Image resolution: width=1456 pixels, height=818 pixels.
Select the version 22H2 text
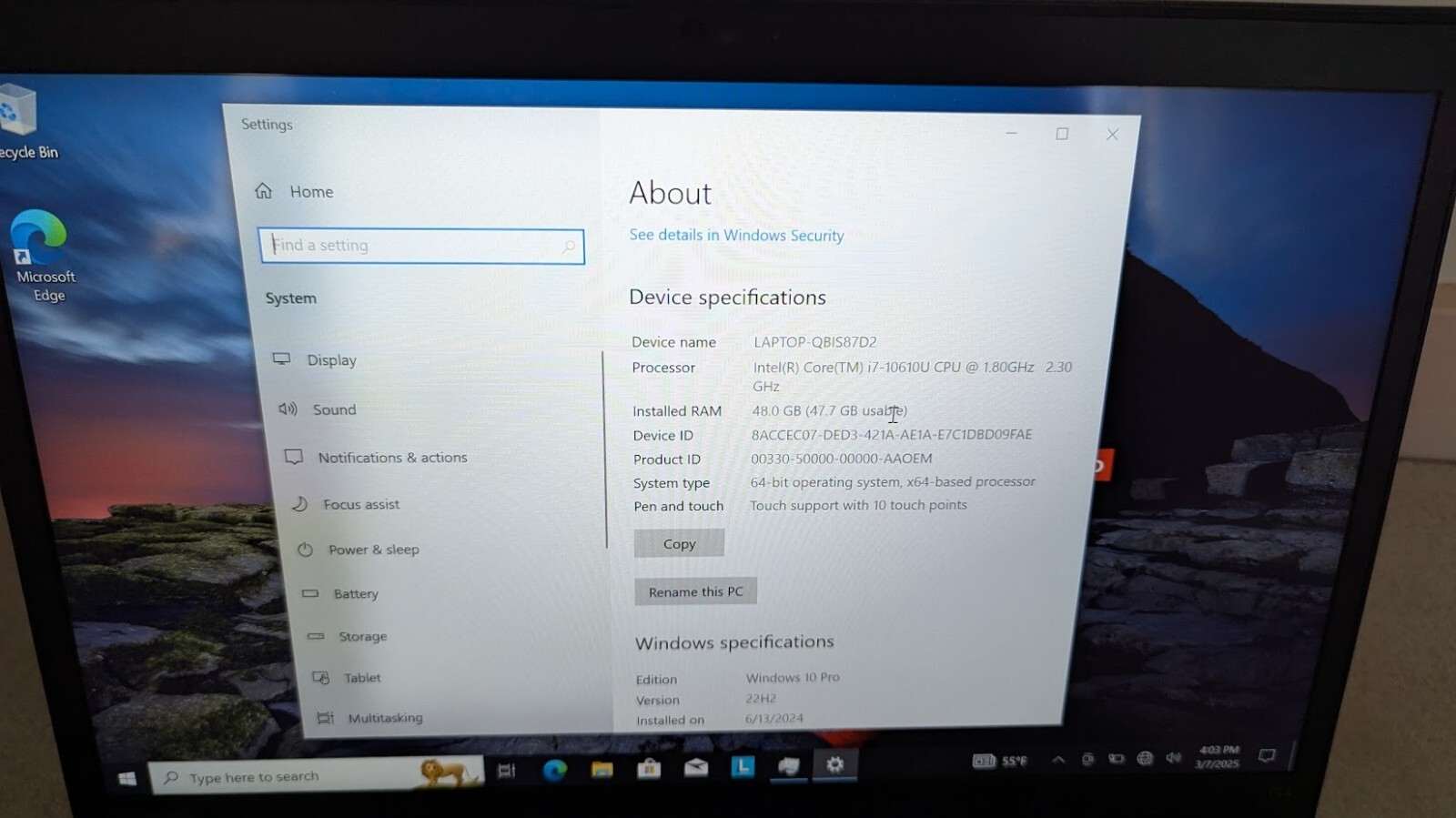(761, 699)
